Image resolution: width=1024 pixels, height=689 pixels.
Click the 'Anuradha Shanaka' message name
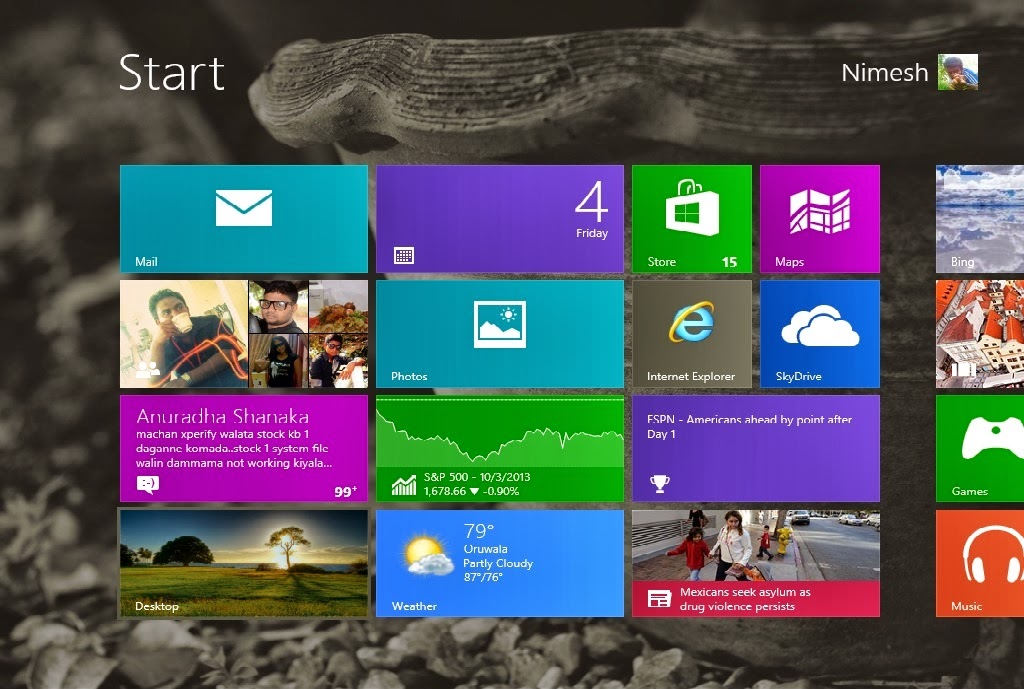223,416
